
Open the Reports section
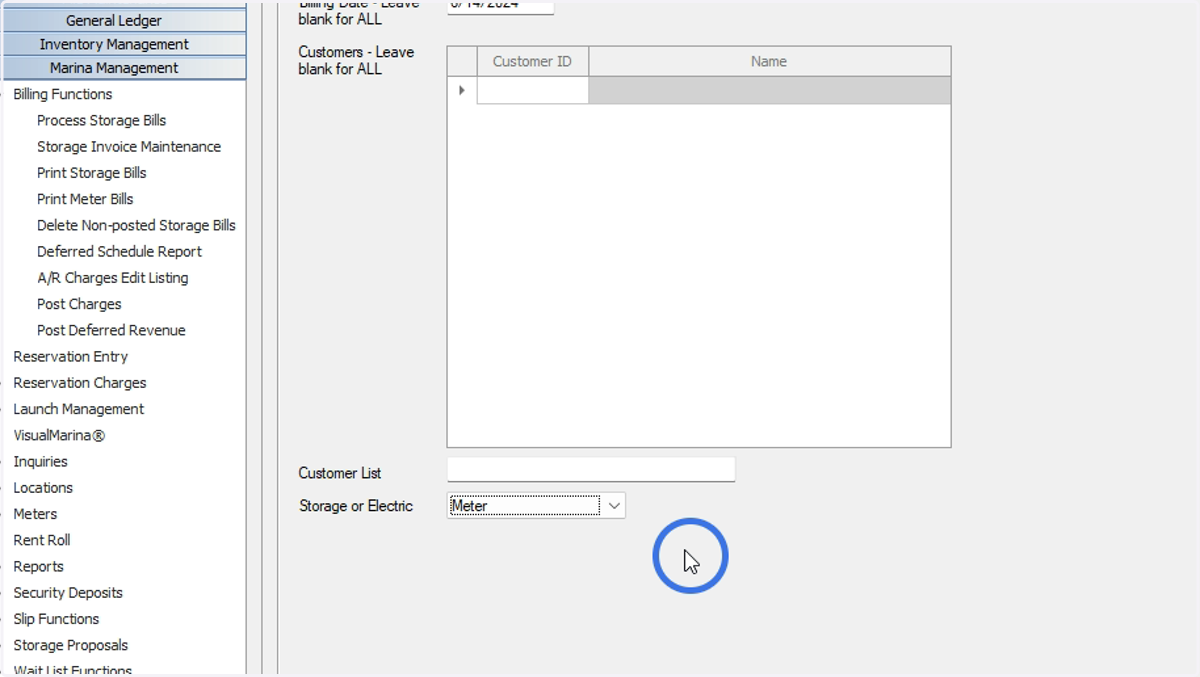pos(38,566)
